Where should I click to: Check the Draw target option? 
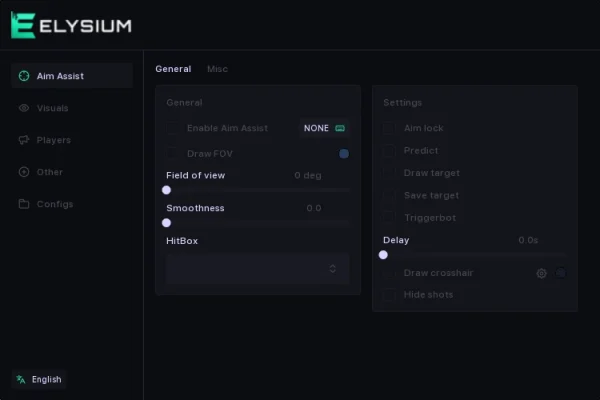click(389, 173)
